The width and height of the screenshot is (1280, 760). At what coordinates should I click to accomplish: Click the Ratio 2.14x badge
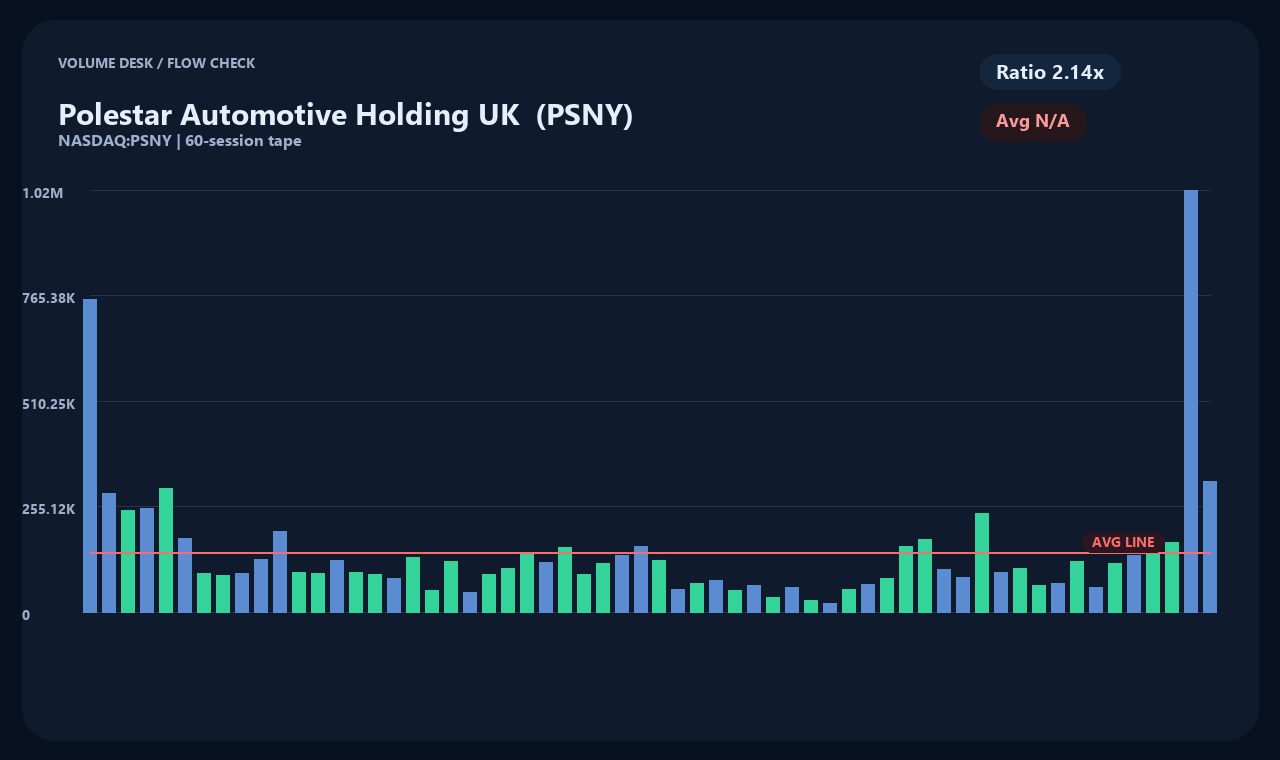point(1050,72)
